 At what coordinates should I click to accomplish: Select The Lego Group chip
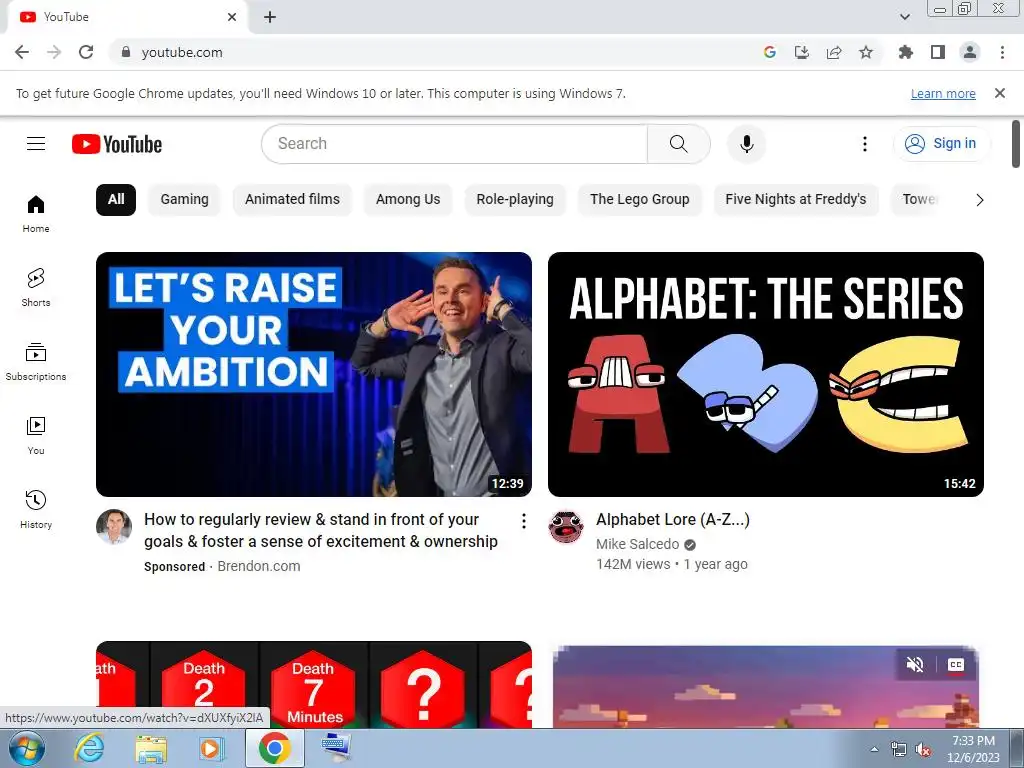(639, 199)
